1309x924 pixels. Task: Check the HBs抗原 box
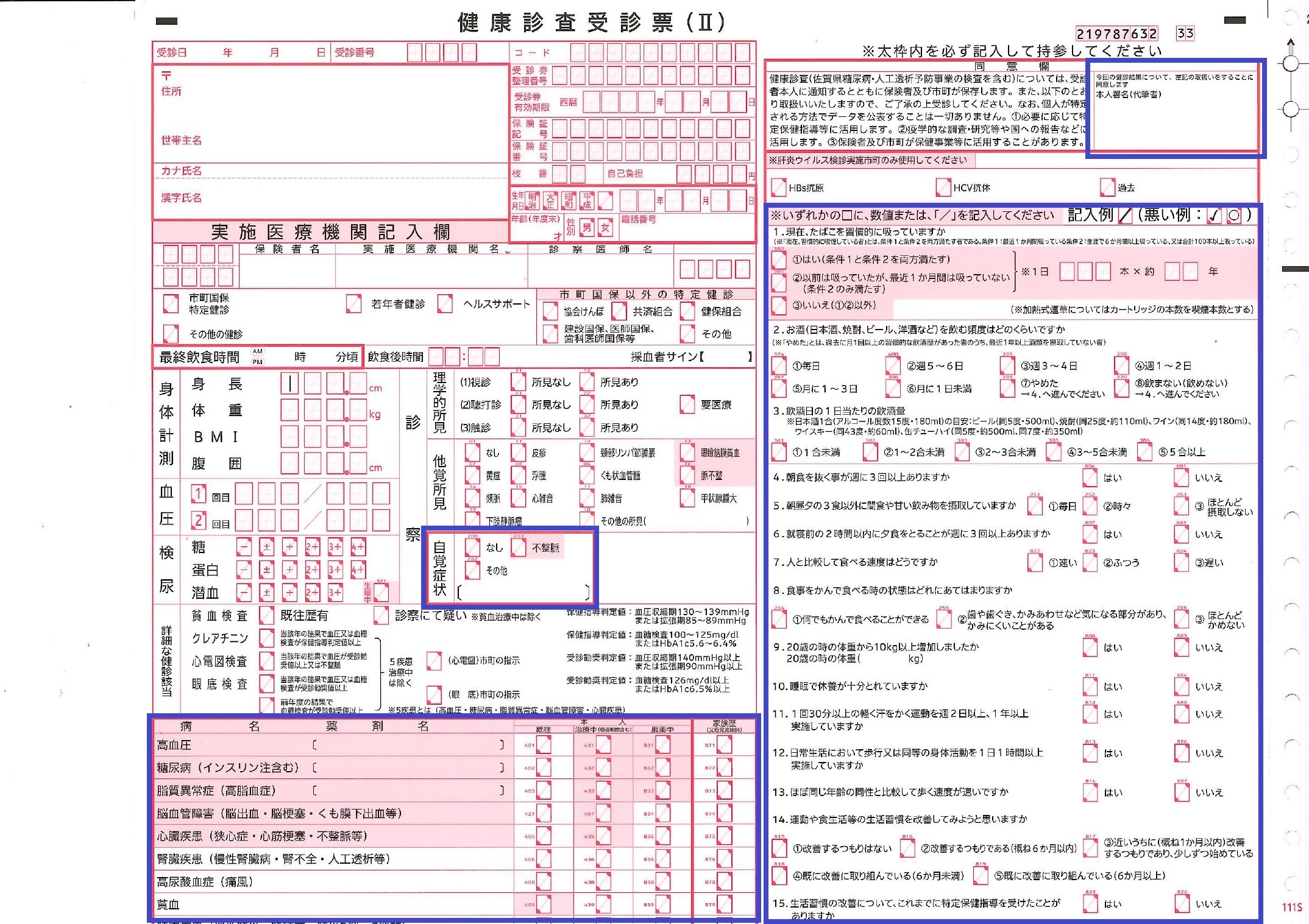779,187
